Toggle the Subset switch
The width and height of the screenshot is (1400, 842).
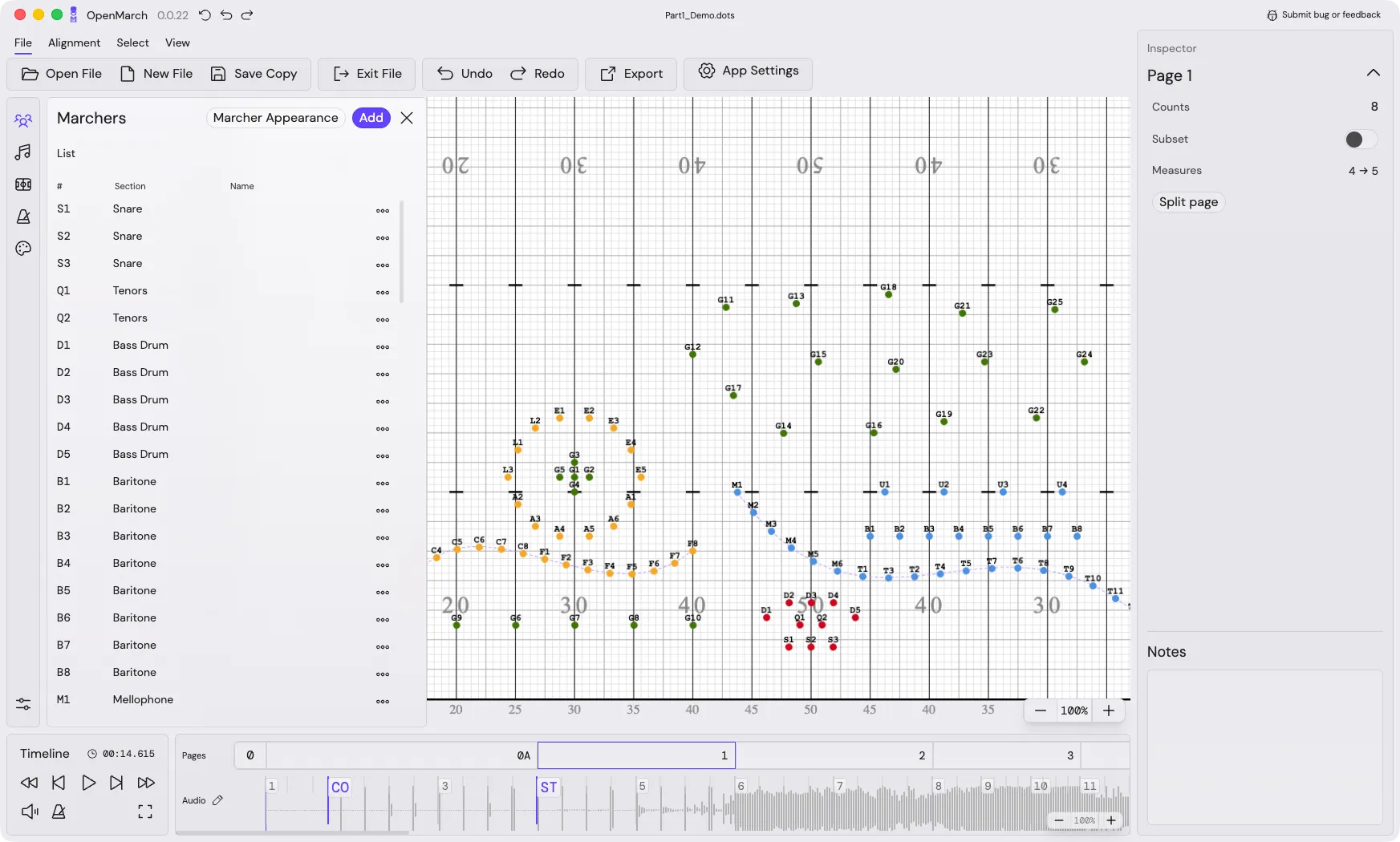point(1361,140)
